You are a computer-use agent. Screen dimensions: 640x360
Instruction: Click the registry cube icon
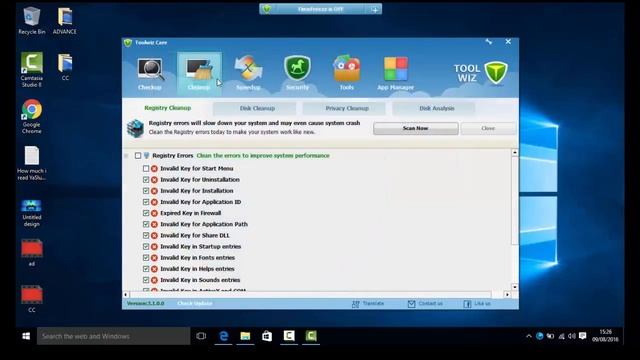pos(135,128)
